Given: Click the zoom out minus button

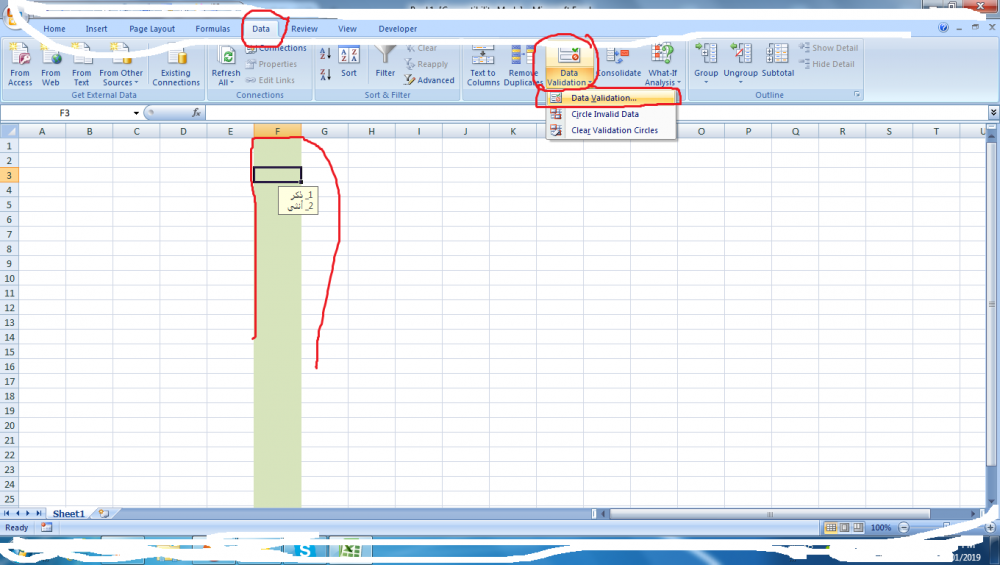Looking at the screenshot, I should pyautogui.click(x=904, y=527).
